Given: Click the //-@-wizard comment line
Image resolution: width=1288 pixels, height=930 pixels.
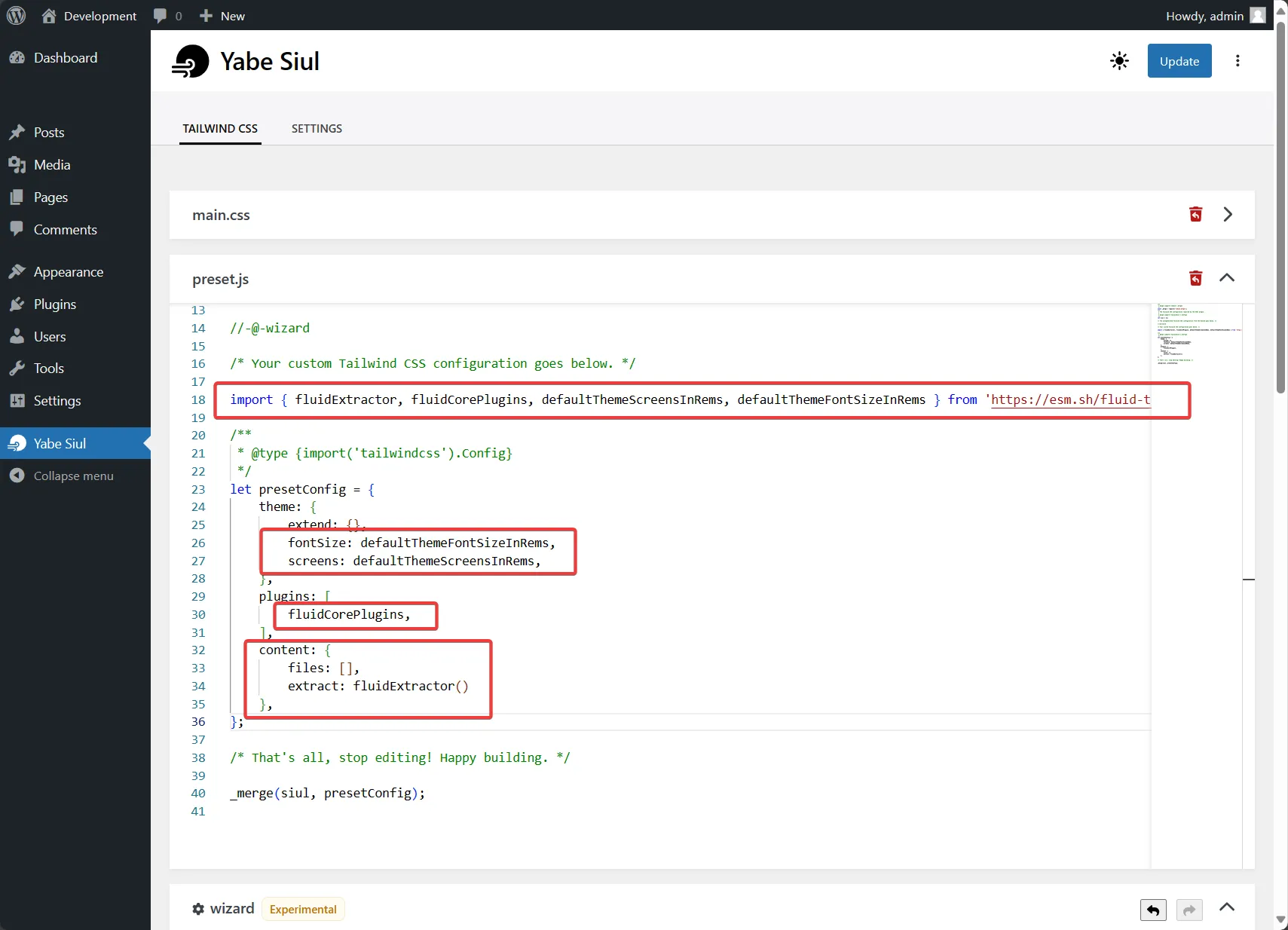Looking at the screenshot, I should (270, 328).
